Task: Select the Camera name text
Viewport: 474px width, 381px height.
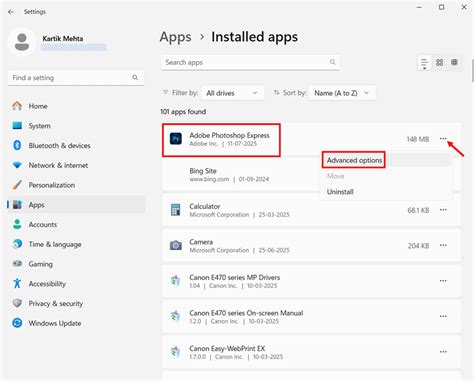Action: point(201,242)
